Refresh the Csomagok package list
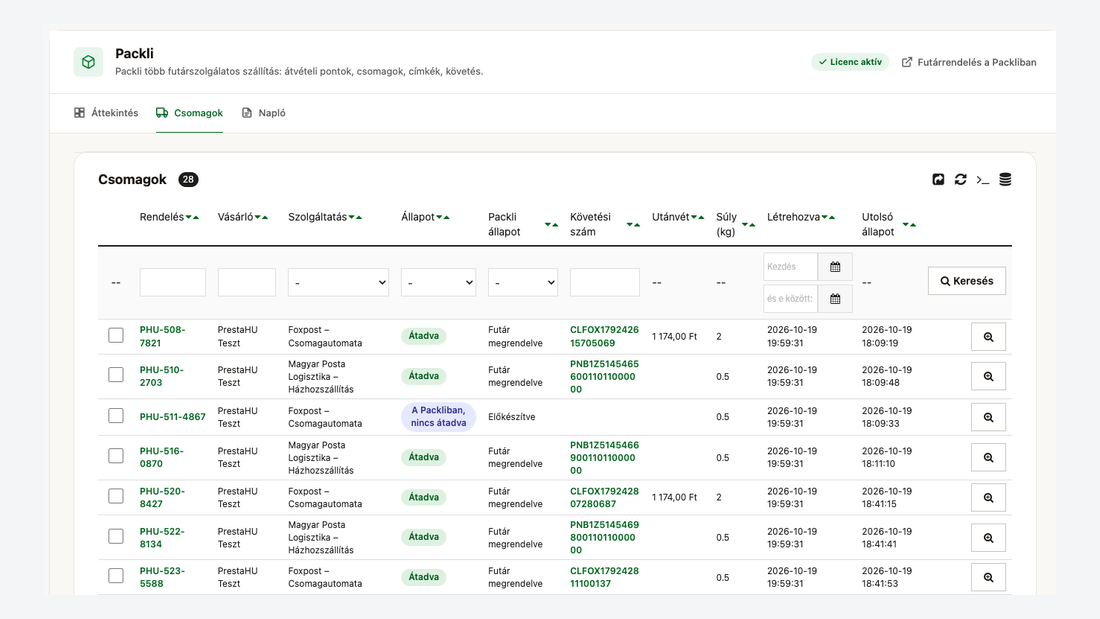This screenshot has height=619, width=1100. pos(960,180)
